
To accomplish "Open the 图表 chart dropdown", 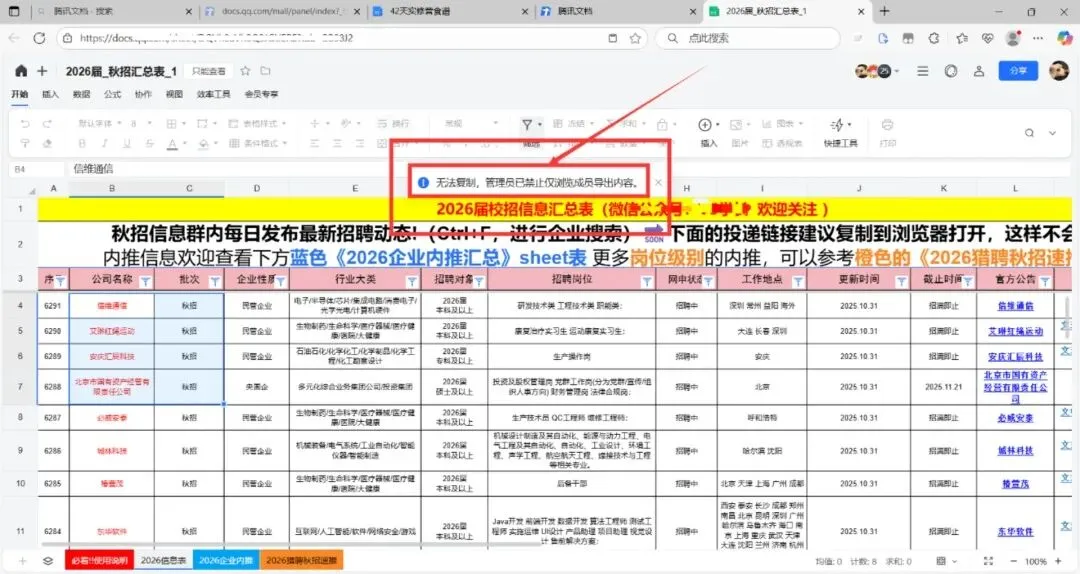I will pos(782,124).
